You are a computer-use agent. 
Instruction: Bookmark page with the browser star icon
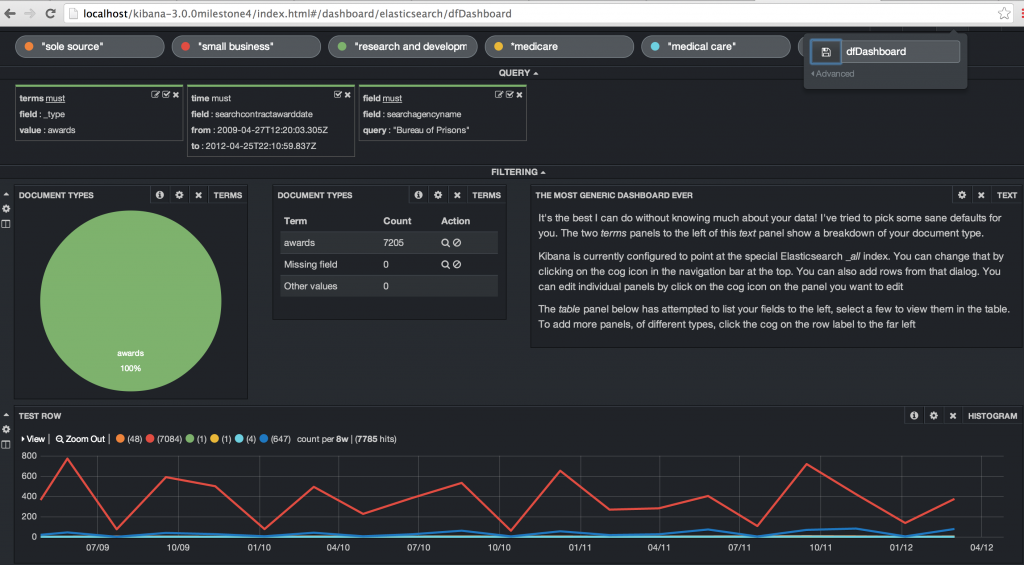point(1004,14)
